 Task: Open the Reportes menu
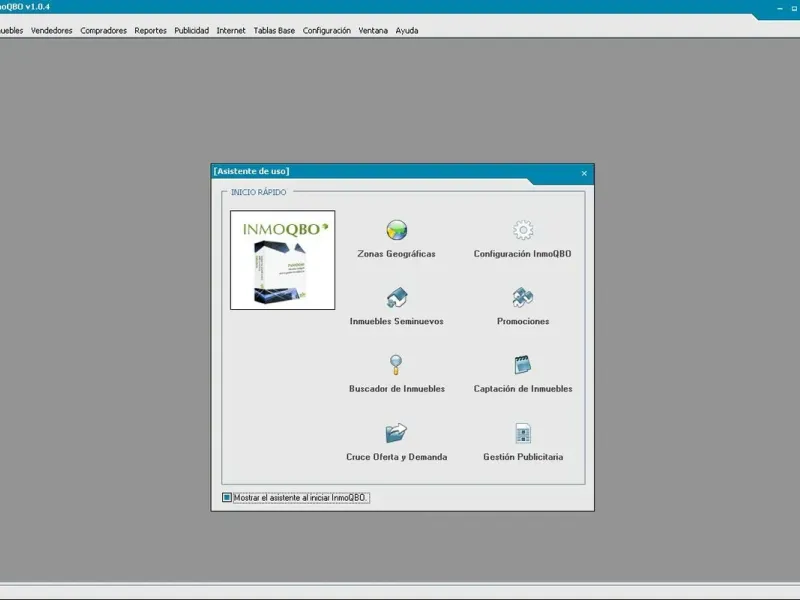coord(151,31)
